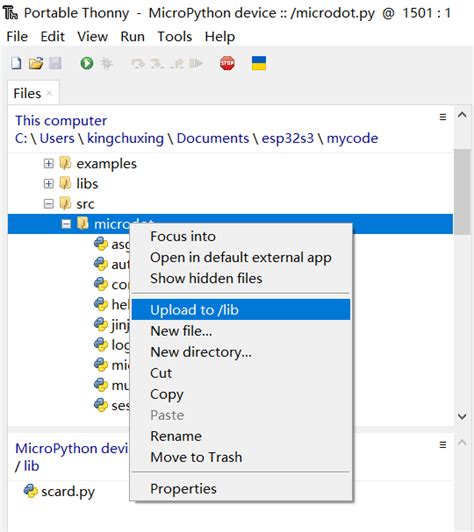Click the Ukraine flag icon in the toolbar
Screen dimensions: 474x532
(x=259, y=63)
